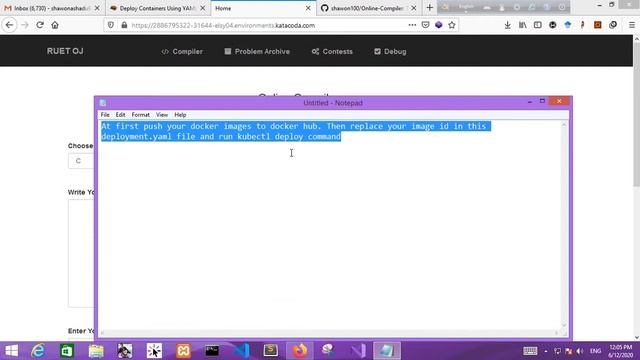Click the tracking protection shield icon
Screen dimensions: 640x360
(x=111, y=25)
